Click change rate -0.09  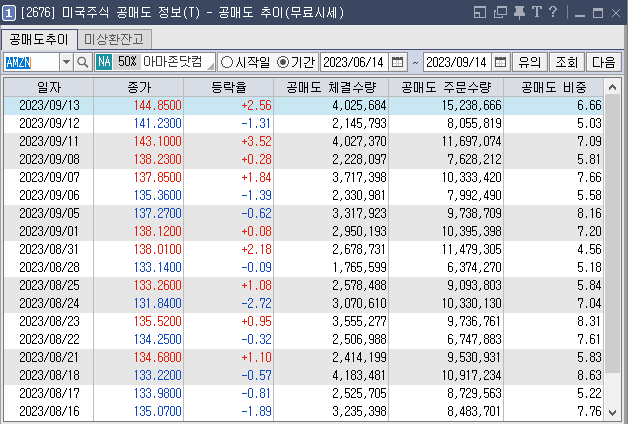256,267
